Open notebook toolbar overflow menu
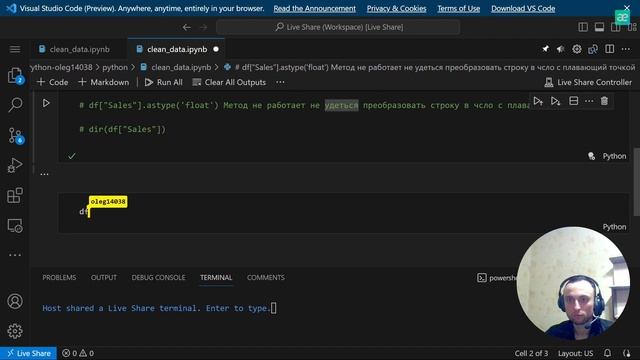This screenshot has height=360, width=640. pyautogui.click(x=280, y=82)
